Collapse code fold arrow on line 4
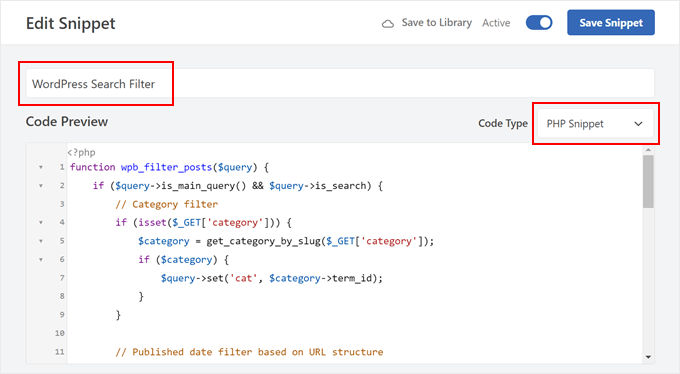The width and height of the screenshot is (680, 374). 41,223
